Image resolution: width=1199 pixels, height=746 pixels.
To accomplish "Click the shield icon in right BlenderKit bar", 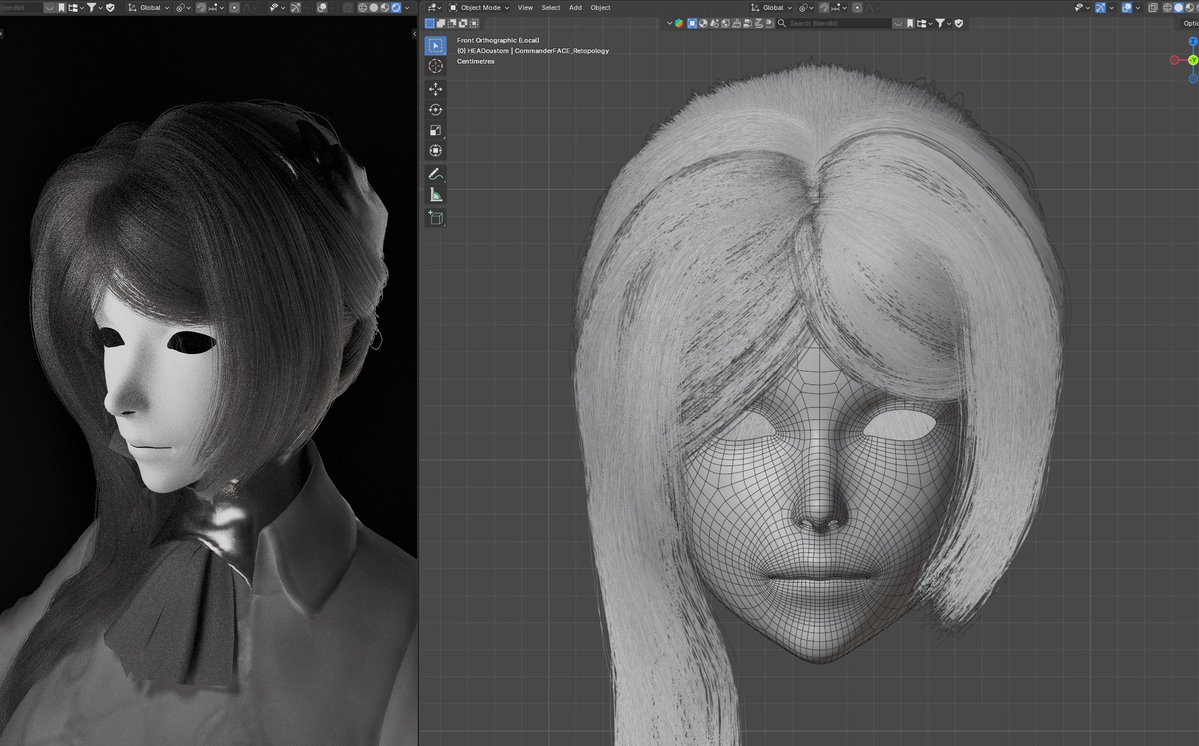I will click(959, 23).
